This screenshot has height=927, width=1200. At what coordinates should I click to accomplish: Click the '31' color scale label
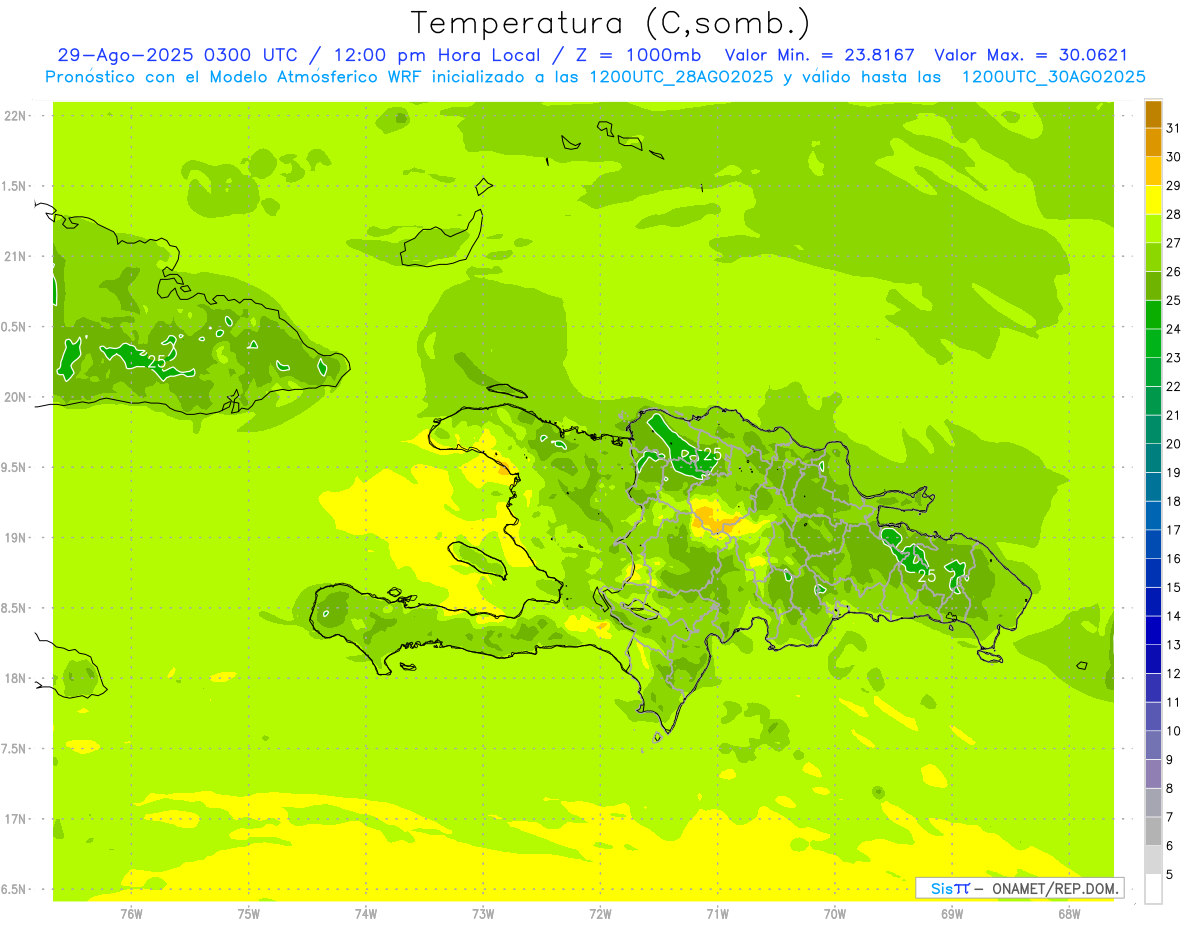click(x=1174, y=128)
